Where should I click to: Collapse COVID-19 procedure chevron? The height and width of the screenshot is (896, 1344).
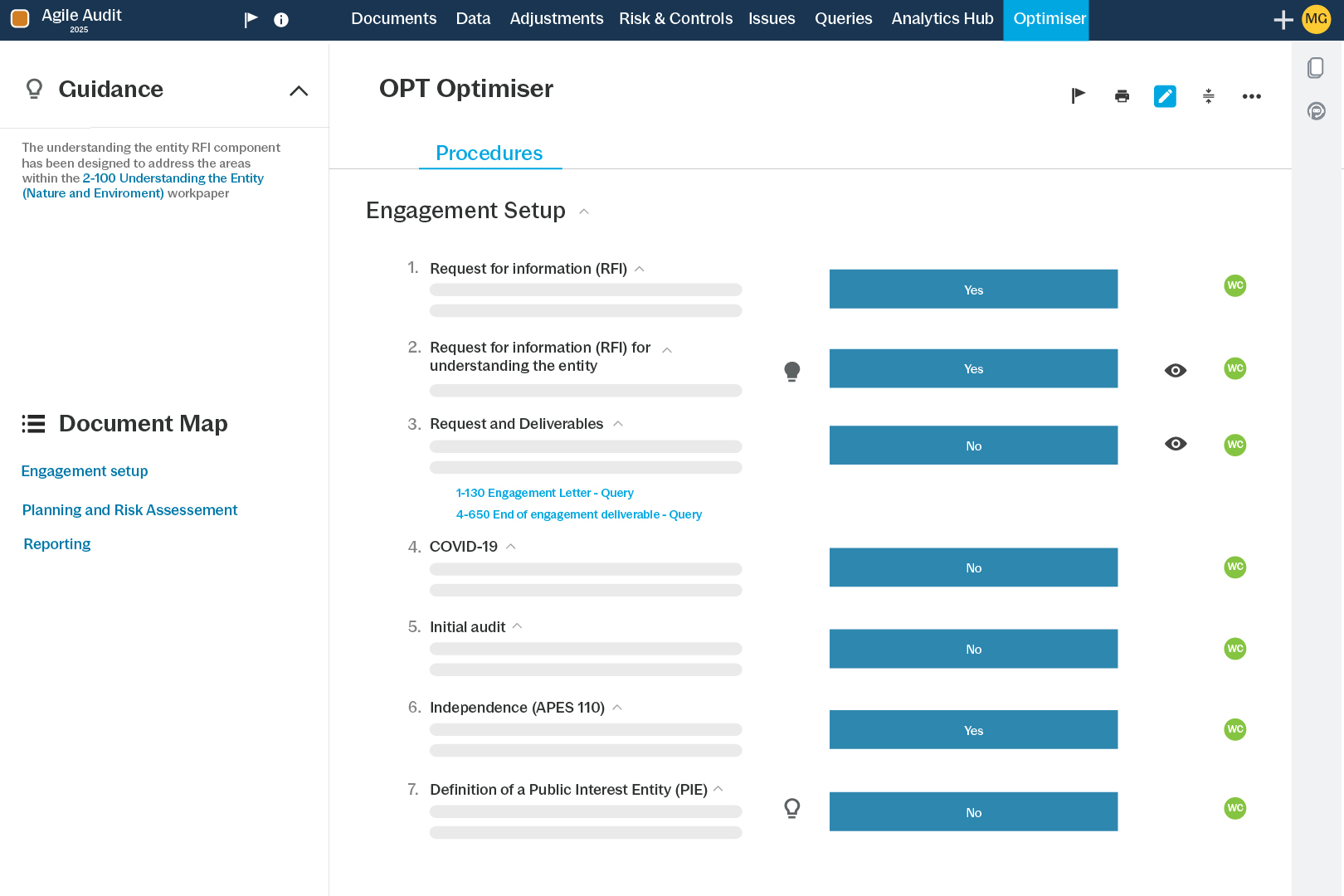pos(511,547)
